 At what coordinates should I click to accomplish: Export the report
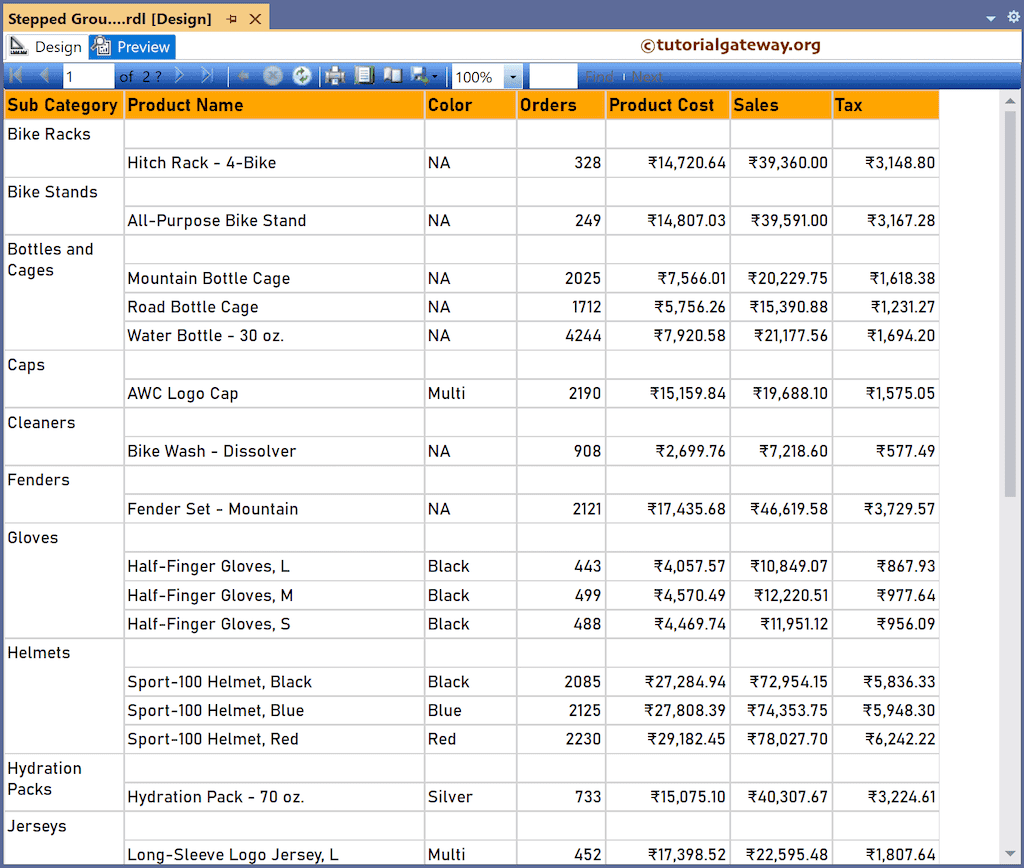click(418, 76)
